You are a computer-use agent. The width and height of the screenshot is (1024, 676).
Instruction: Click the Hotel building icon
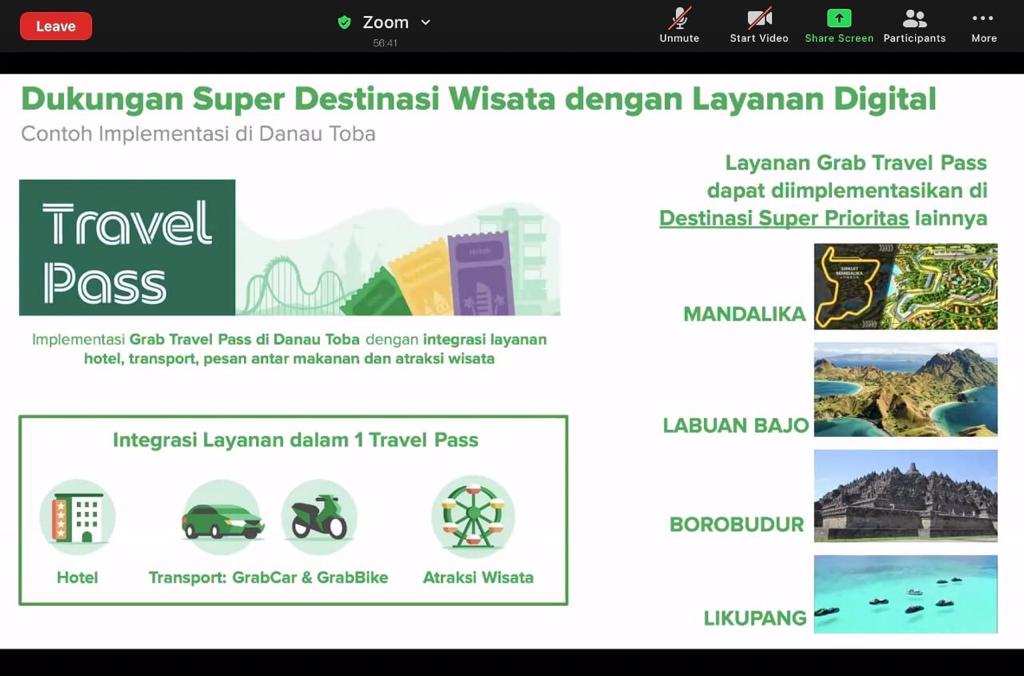77,517
